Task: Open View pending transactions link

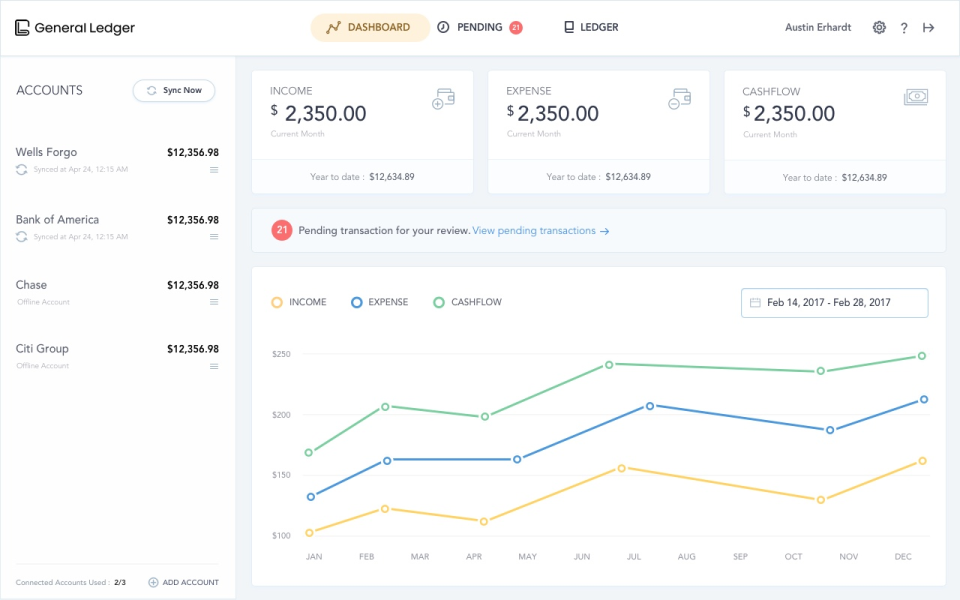Action: 541,231
